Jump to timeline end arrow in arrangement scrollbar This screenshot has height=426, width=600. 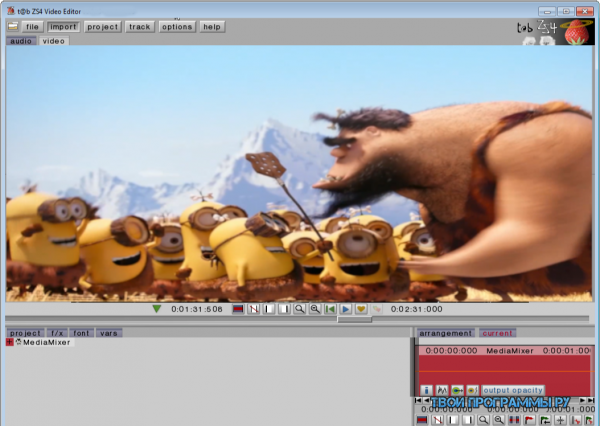click(x=591, y=400)
